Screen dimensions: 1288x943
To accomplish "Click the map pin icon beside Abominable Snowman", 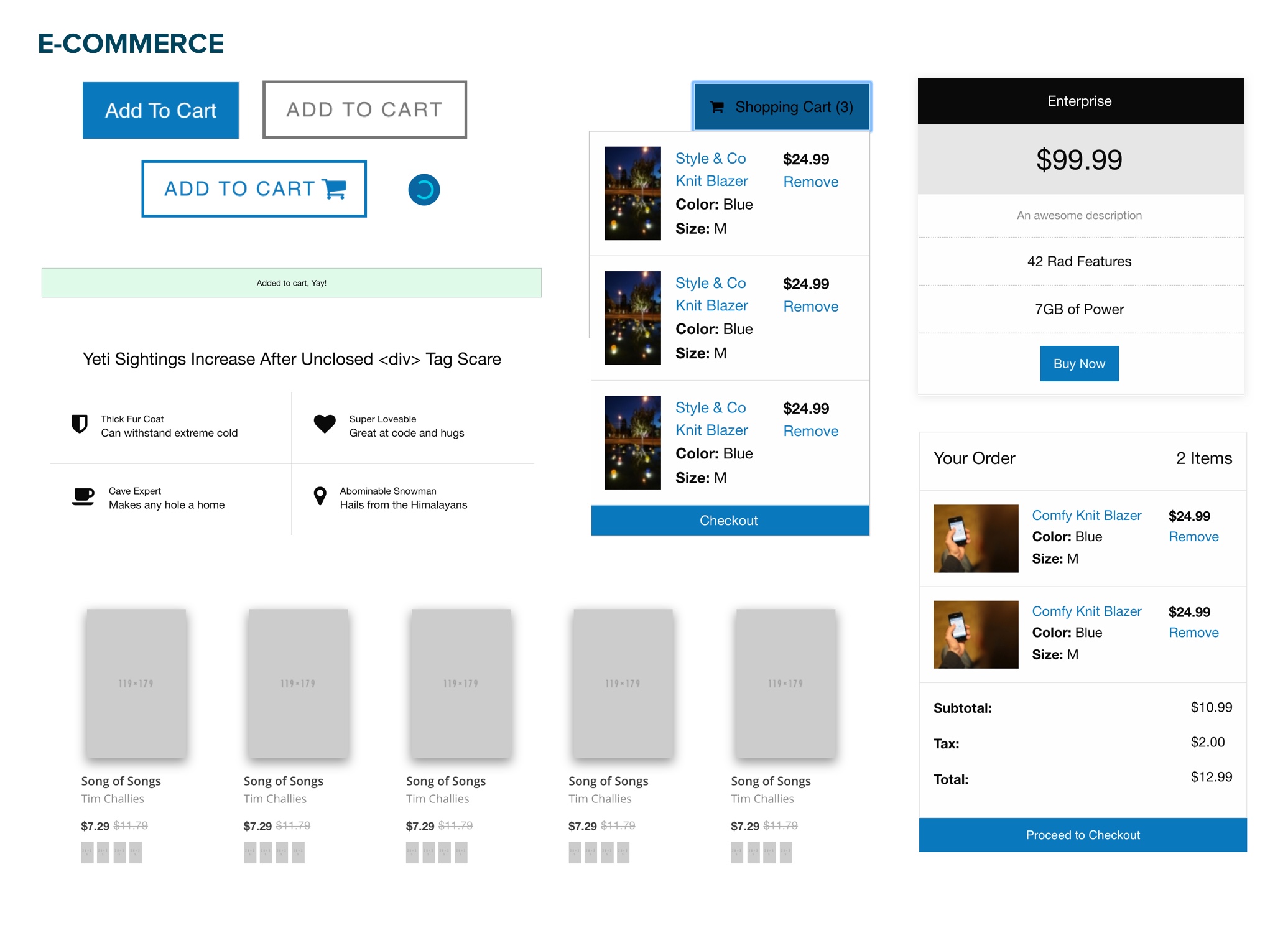I will coord(320,496).
